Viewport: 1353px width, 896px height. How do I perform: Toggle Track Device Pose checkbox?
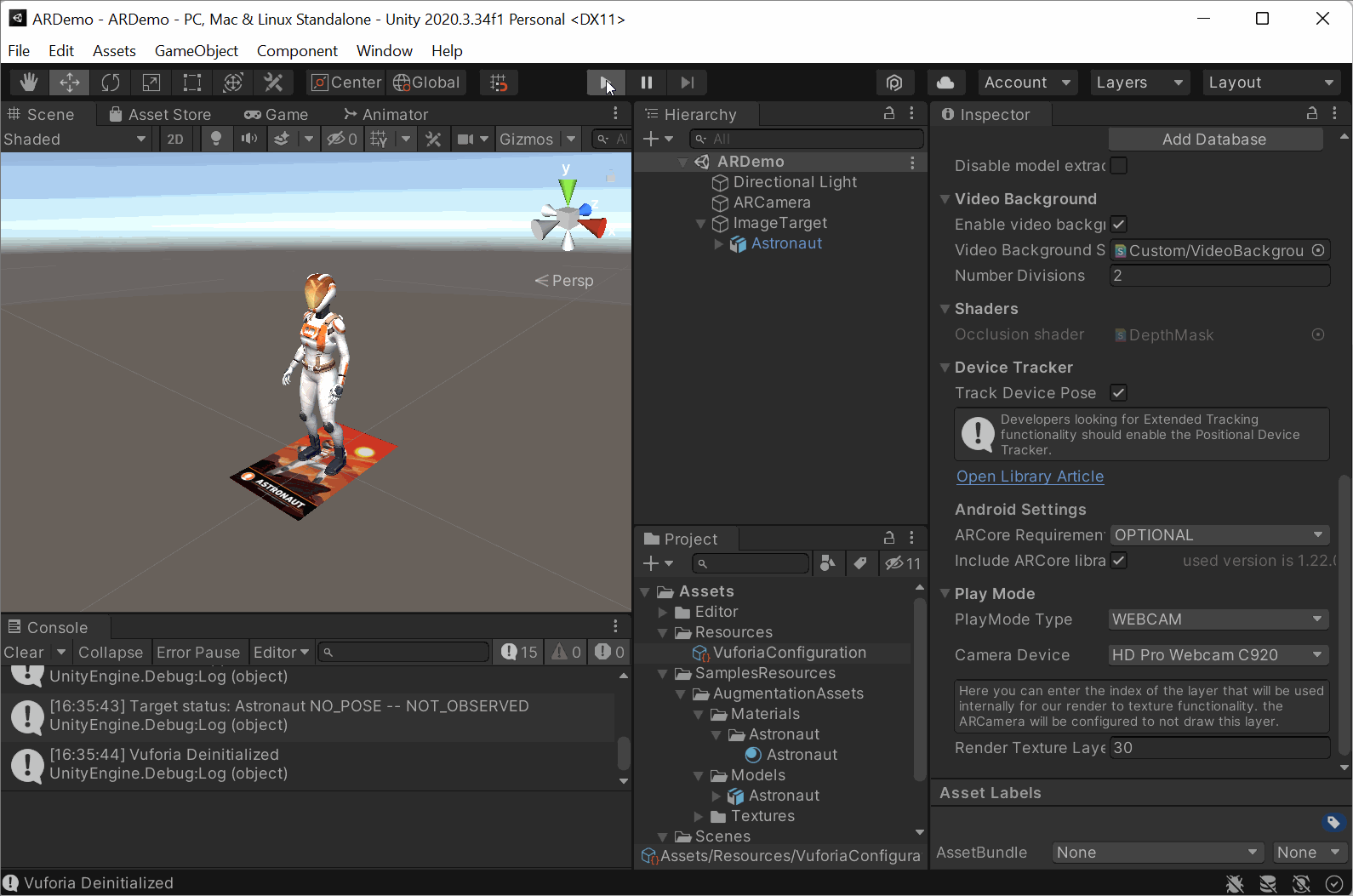click(1119, 393)
